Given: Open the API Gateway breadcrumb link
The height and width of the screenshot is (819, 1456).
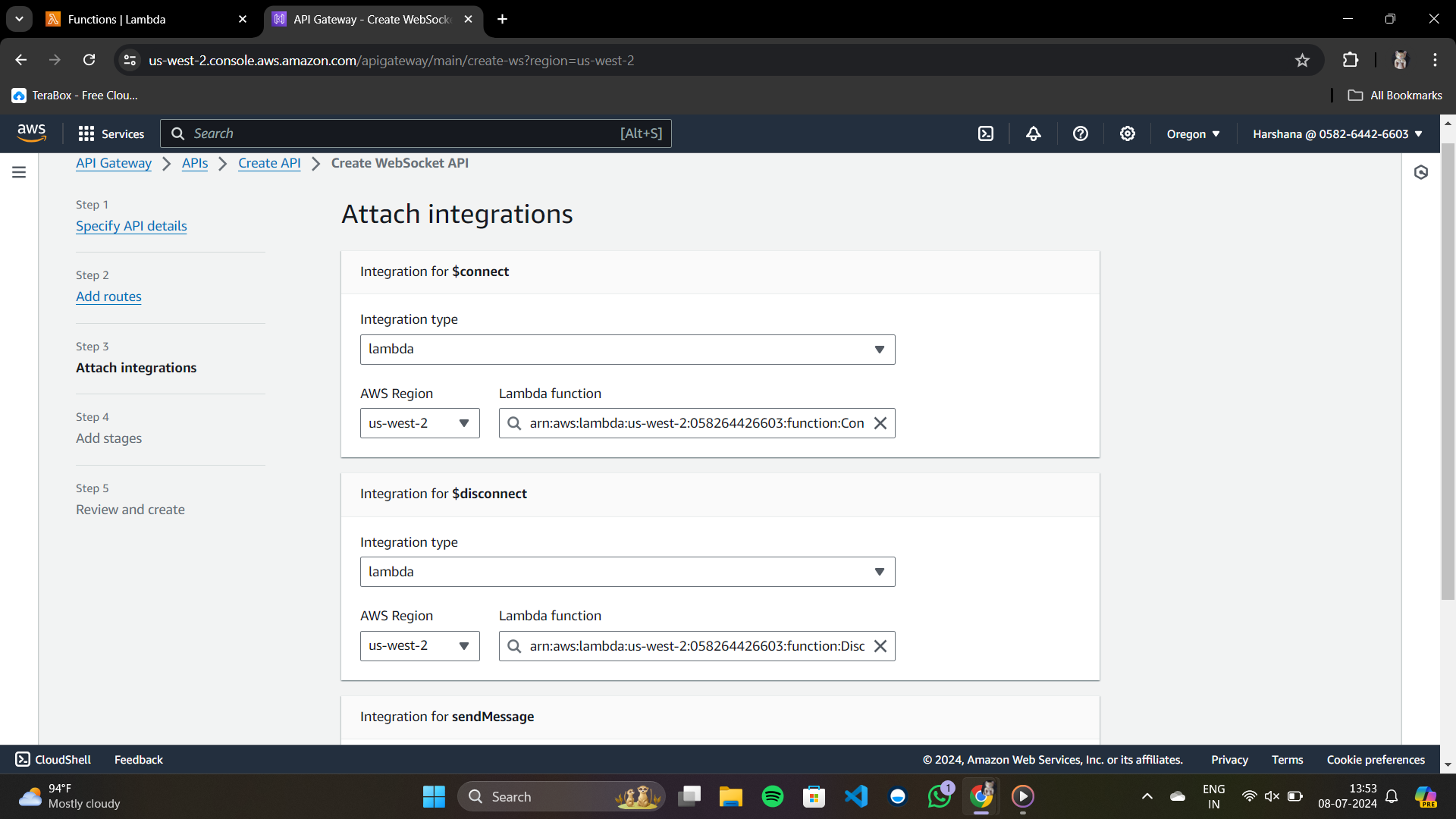Looking at the screenshot, I should [x=114, y=163].
